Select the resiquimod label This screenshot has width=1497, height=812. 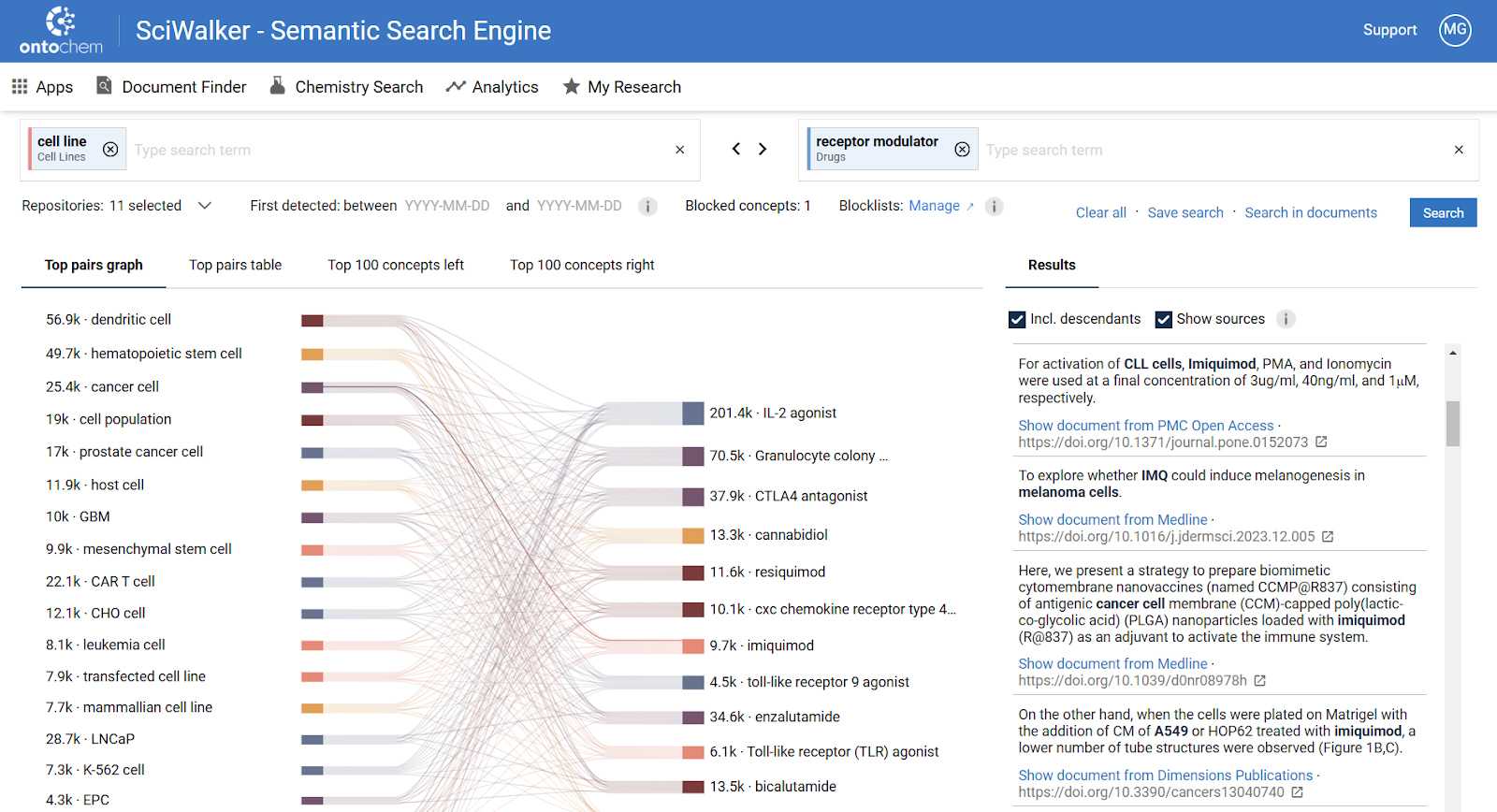pyautogui.click(x=767, y=572)
